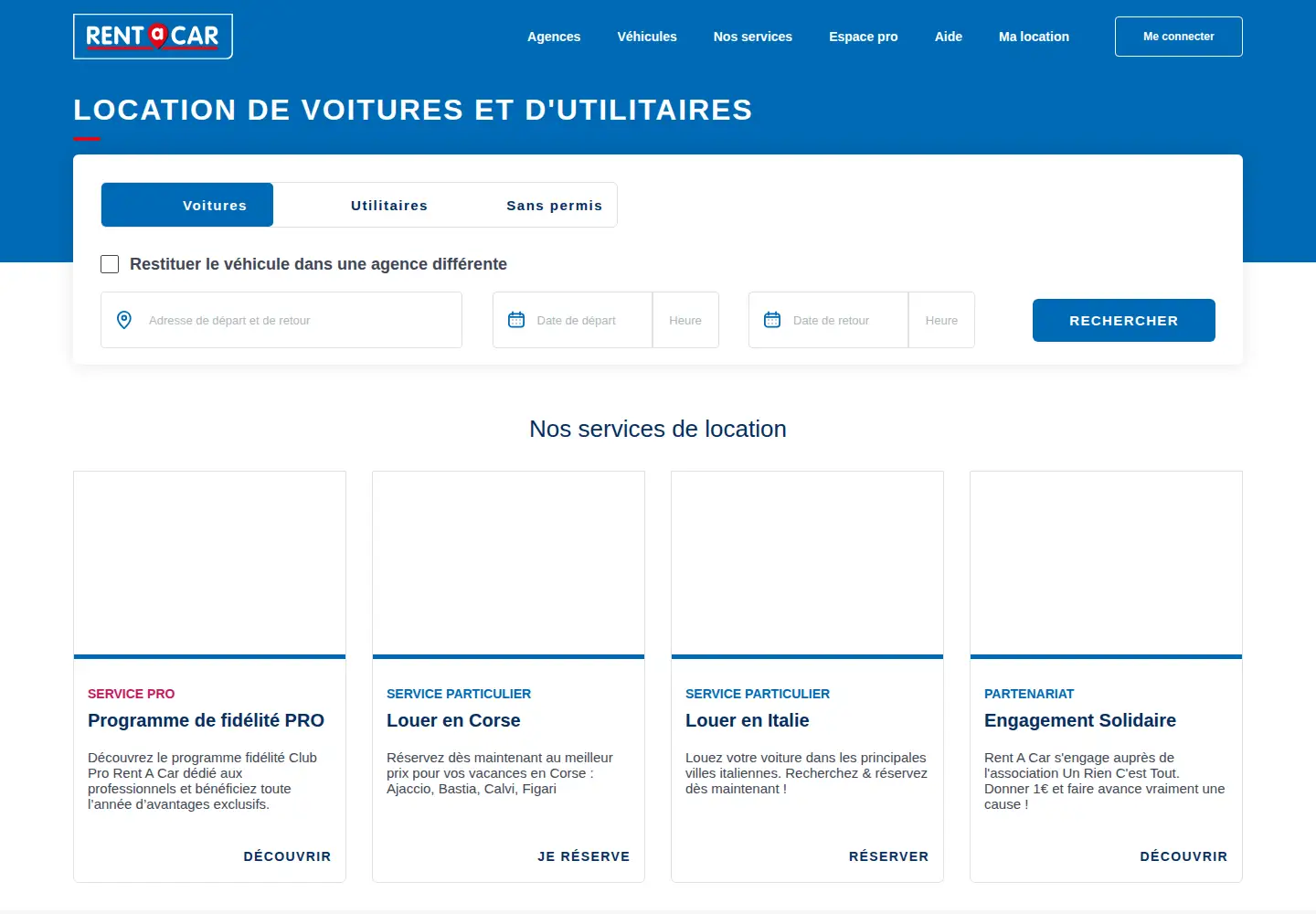Viewport: 1316px width, 914px height.
Task: Click the SERVICE PRO label
Action: 131,694
